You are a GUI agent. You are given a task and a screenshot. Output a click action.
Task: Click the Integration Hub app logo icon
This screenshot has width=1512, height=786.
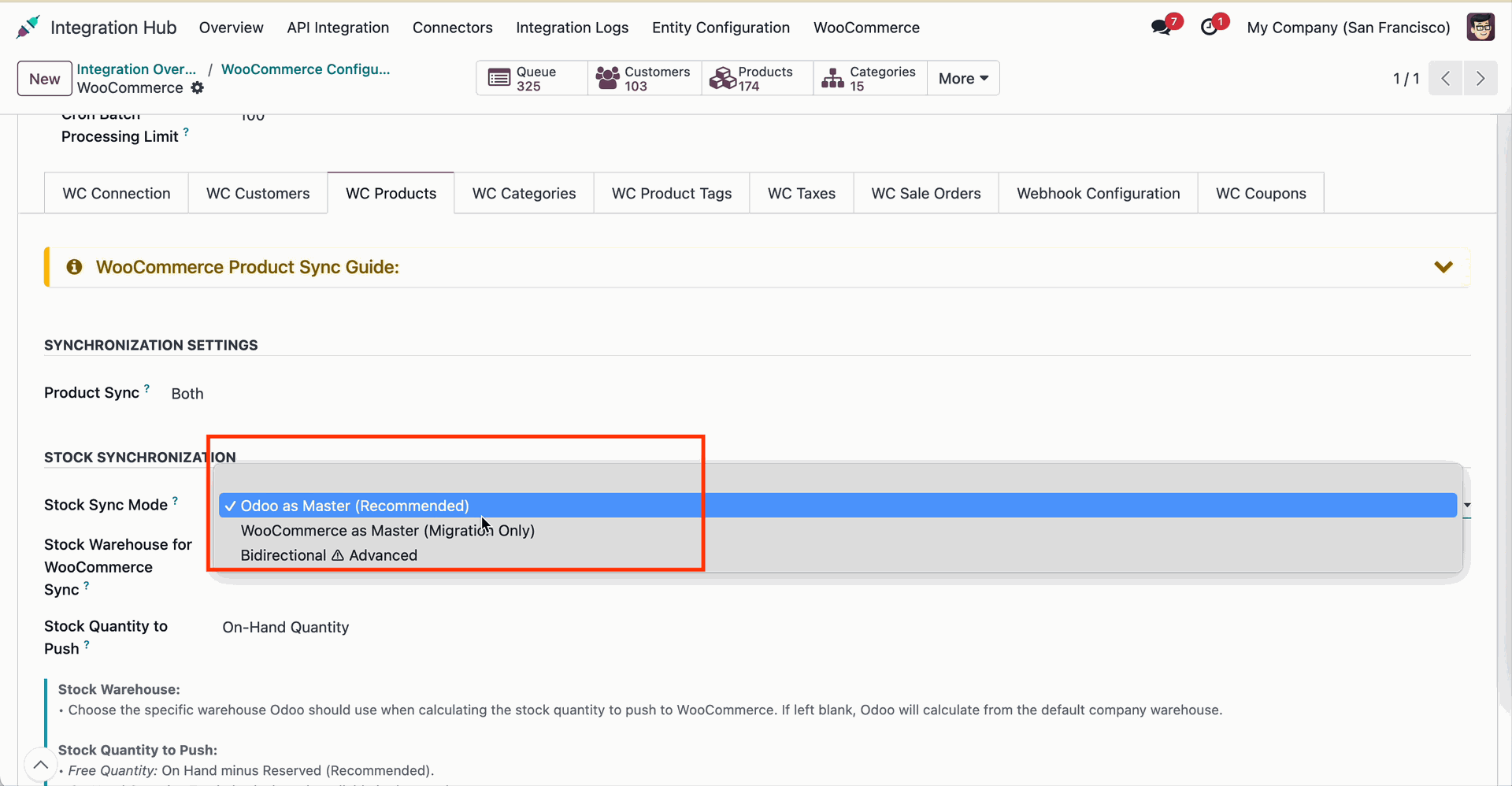point(28,28)
